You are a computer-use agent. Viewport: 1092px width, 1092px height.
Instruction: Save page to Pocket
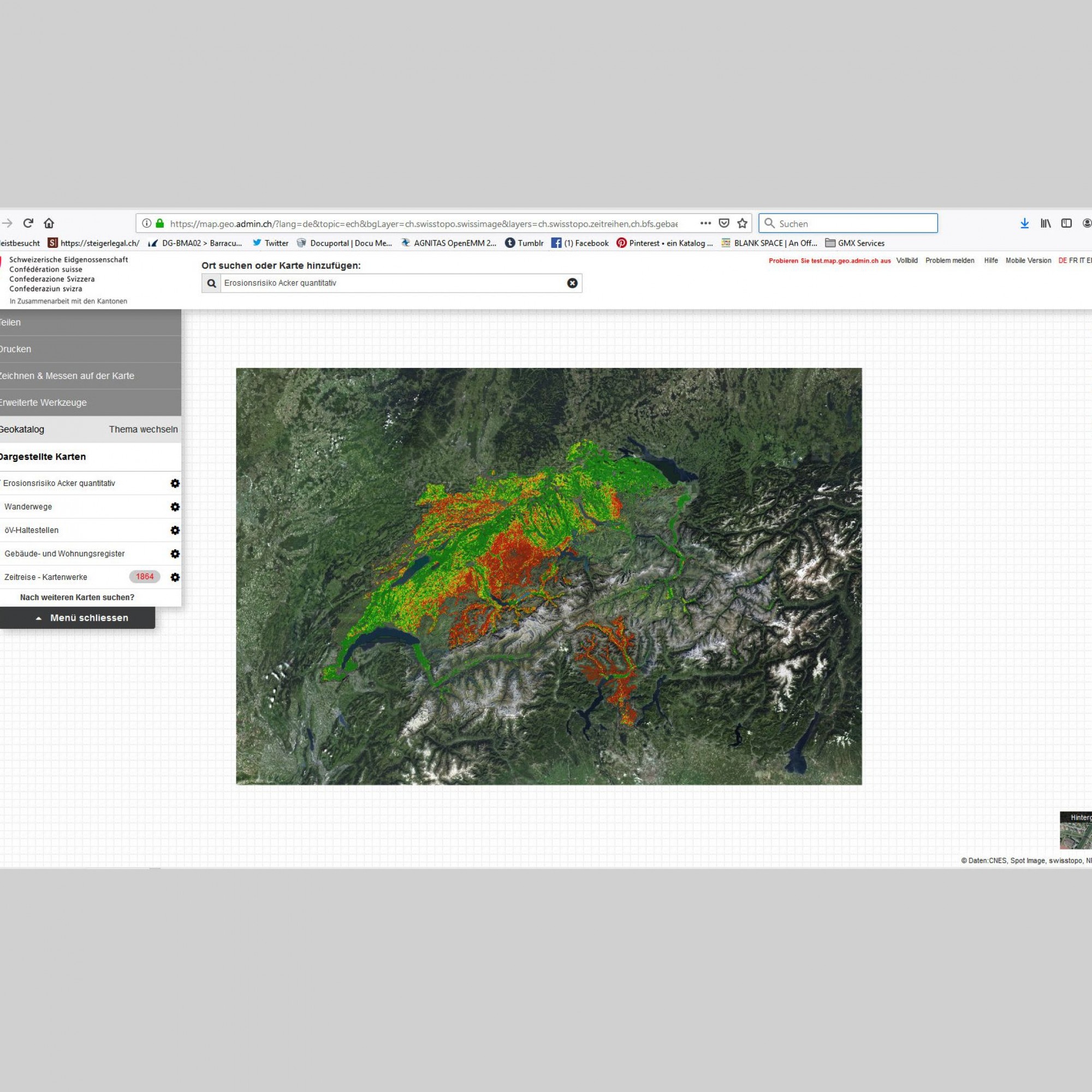tap(723, 223)
